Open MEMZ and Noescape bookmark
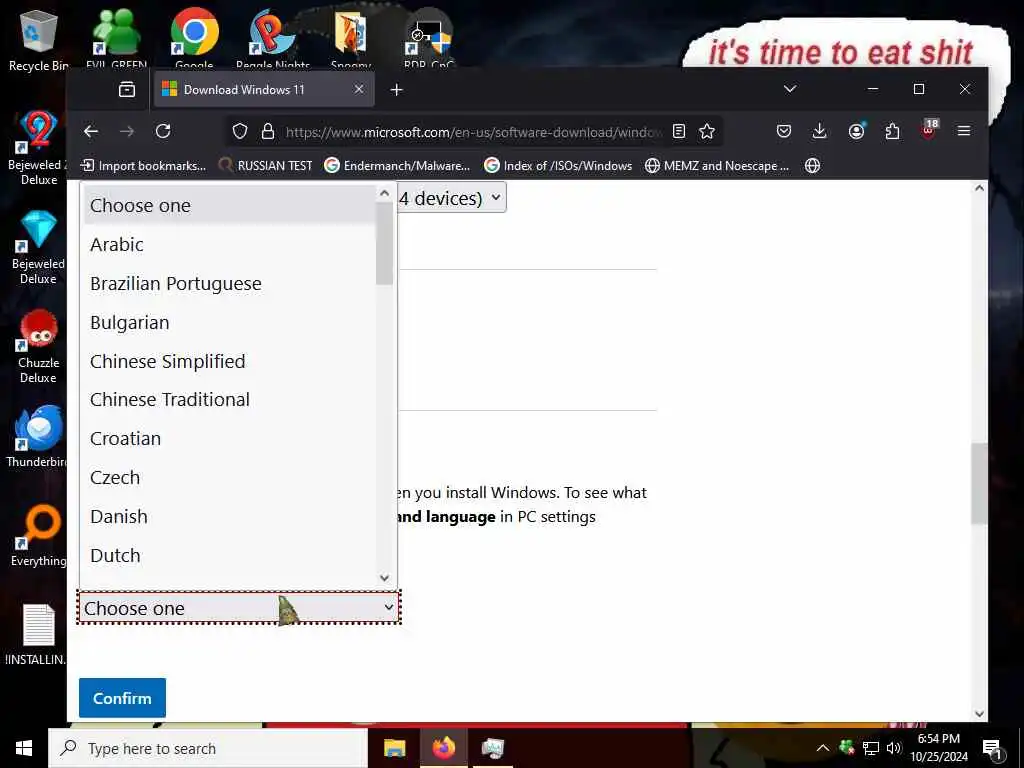Image resolution: width=1024 pixels, height=768 pixels. pos(716,166)
